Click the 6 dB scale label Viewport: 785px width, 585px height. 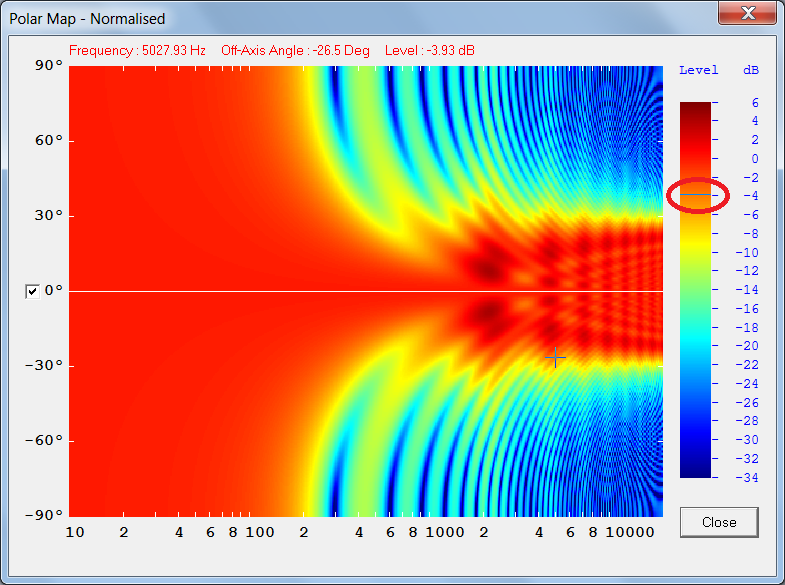point(755,103)
